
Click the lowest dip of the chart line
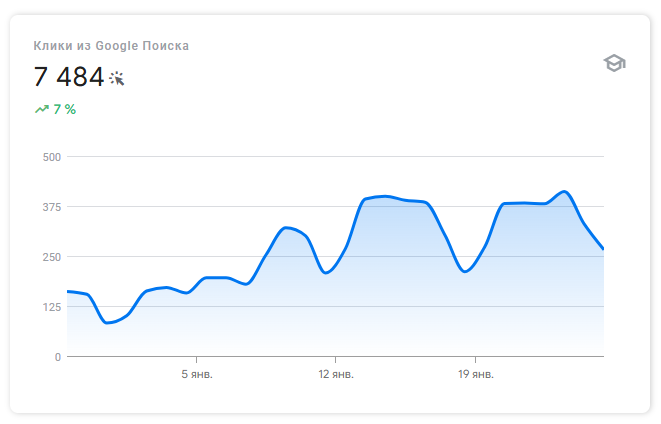click(x=108, y=323)
